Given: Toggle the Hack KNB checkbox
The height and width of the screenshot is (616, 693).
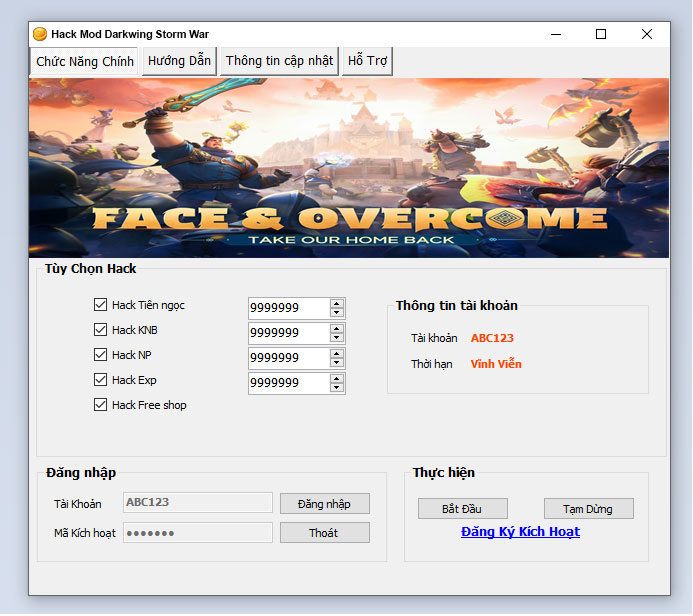Looking at the screenshot, I should click(x=100, y=330).
